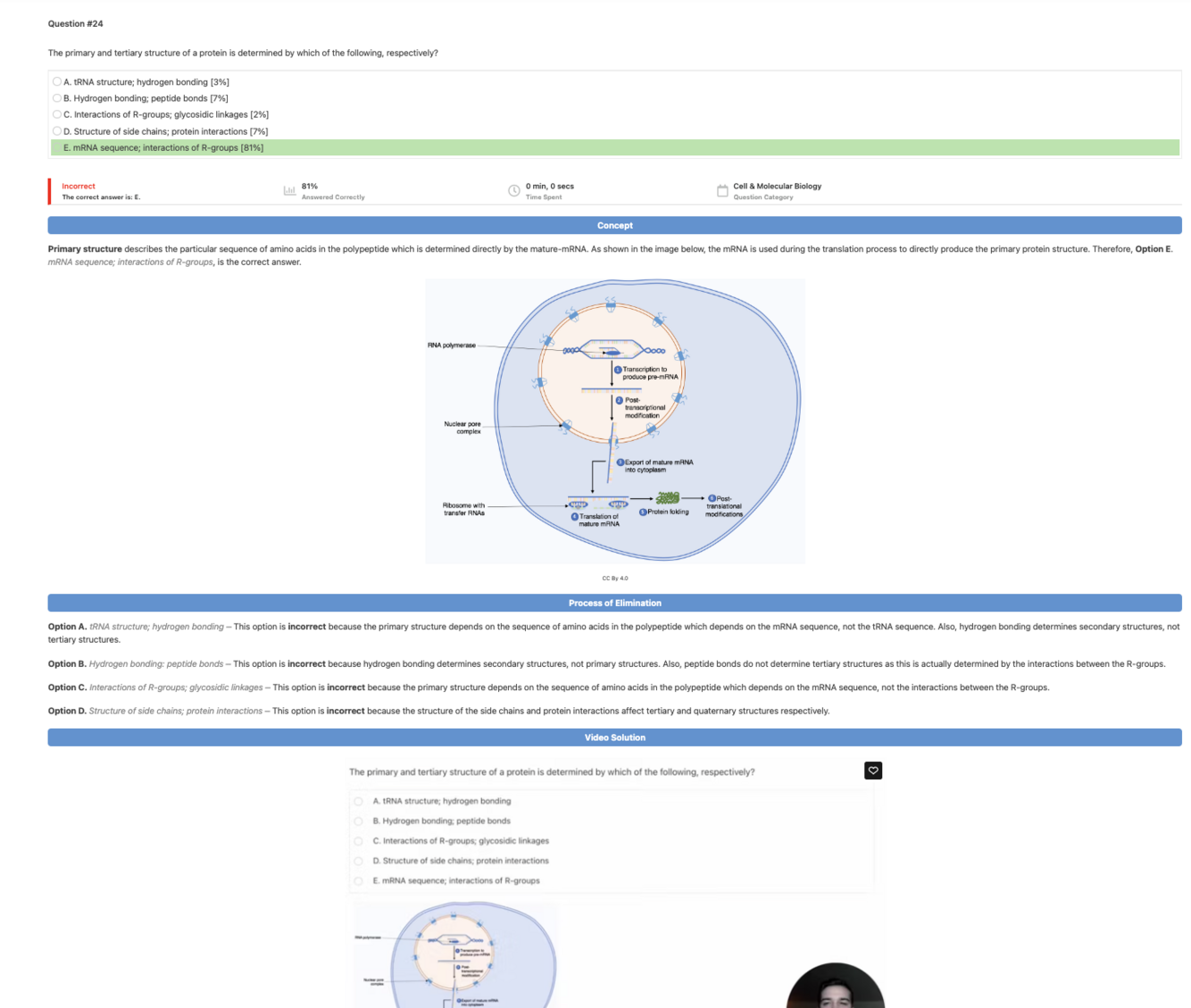Select video option C Interactions of R-groups radio

(x=359, y=841)
